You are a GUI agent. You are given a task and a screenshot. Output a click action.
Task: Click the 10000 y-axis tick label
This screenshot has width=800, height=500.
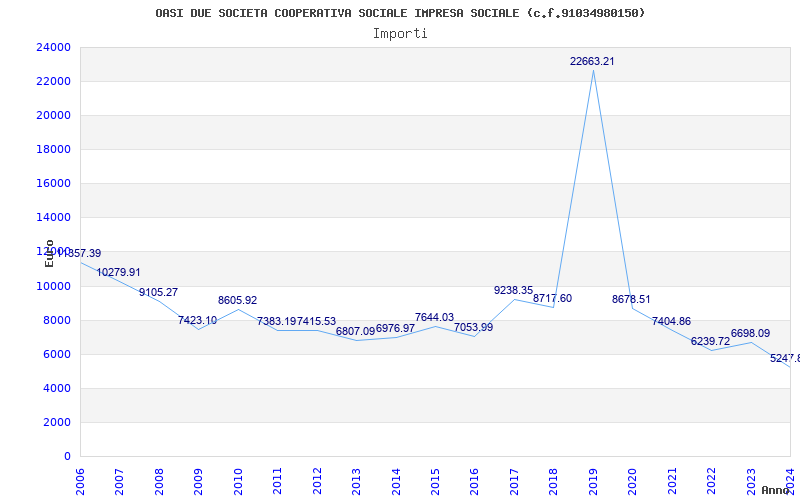tap(54, 286)
